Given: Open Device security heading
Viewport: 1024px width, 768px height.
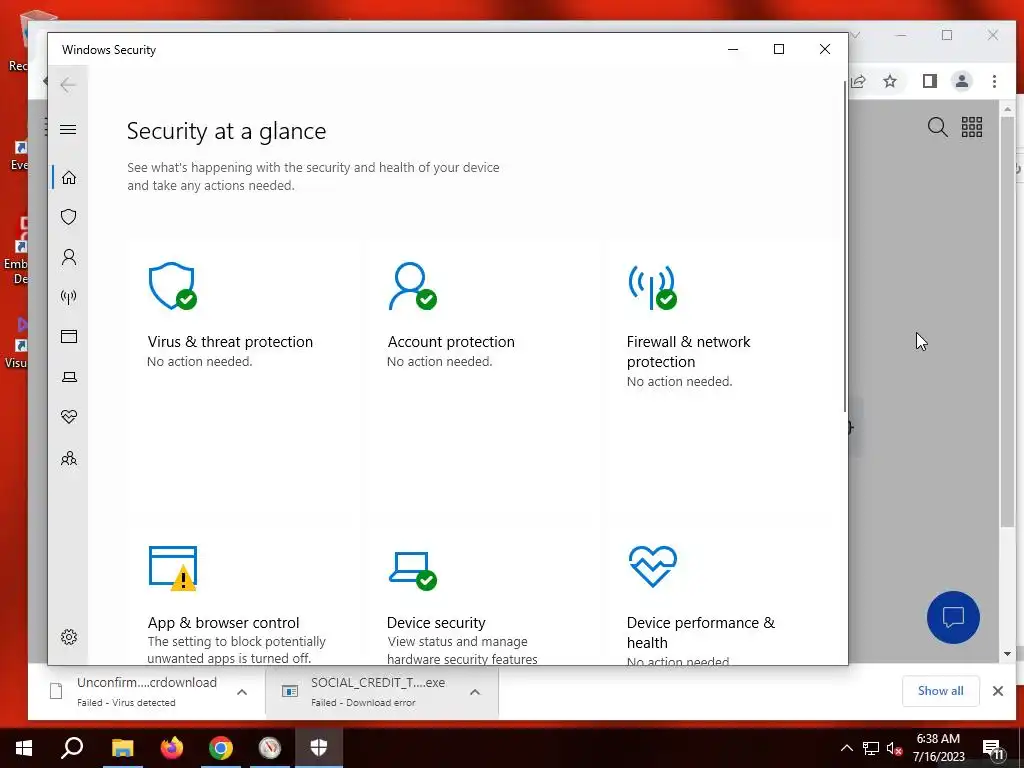Looking at the screenshot, I should [x=436, y=622].
